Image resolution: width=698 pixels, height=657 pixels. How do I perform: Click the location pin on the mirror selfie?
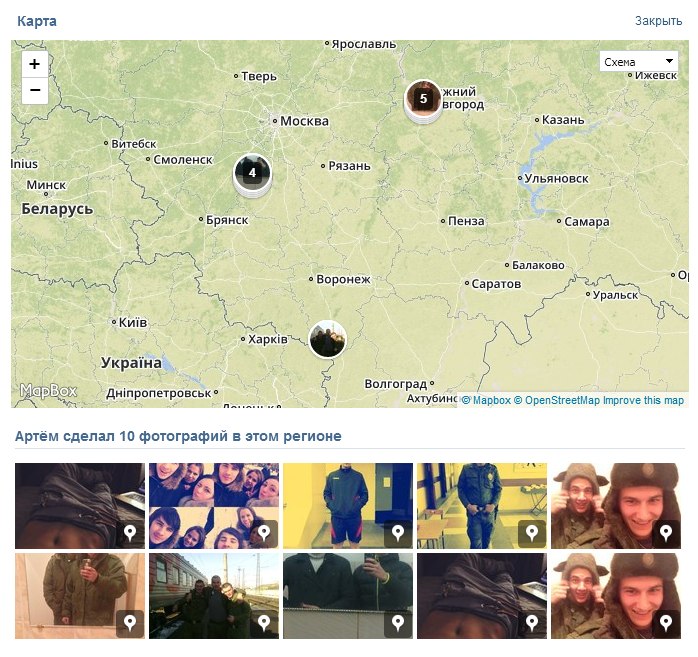130,623
